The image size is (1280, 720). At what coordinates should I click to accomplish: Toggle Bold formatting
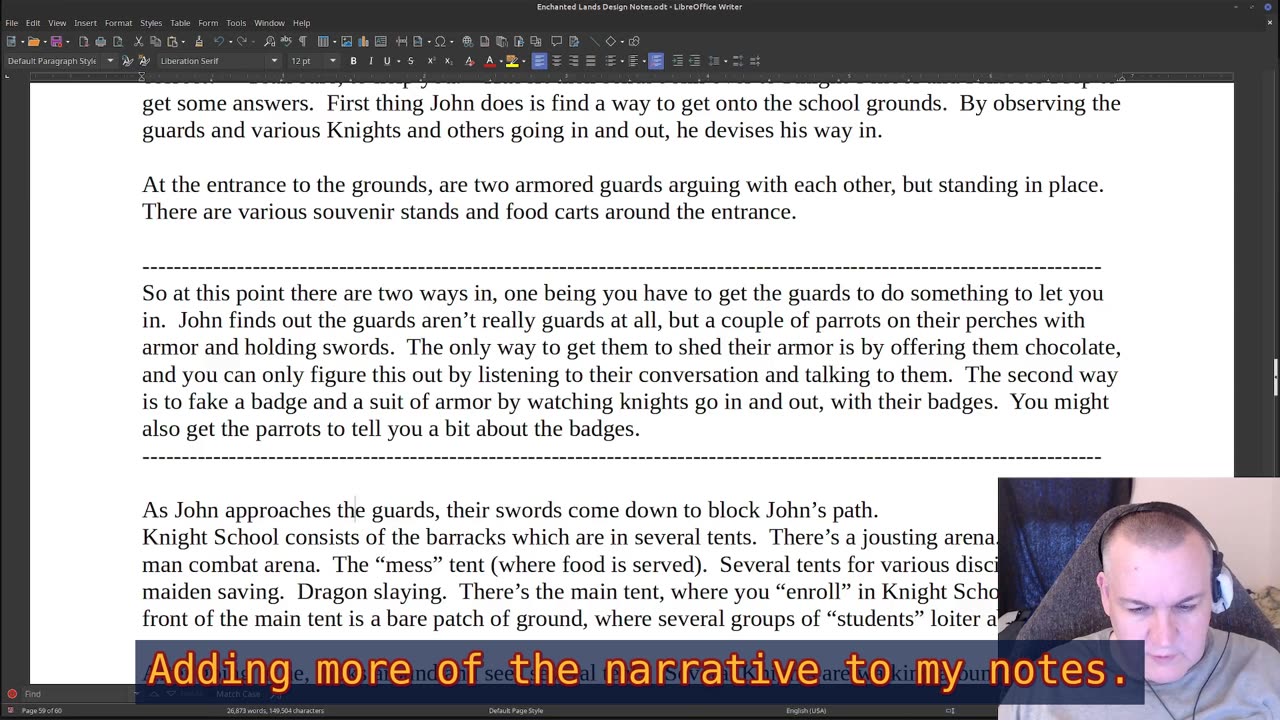pos(353,61)
